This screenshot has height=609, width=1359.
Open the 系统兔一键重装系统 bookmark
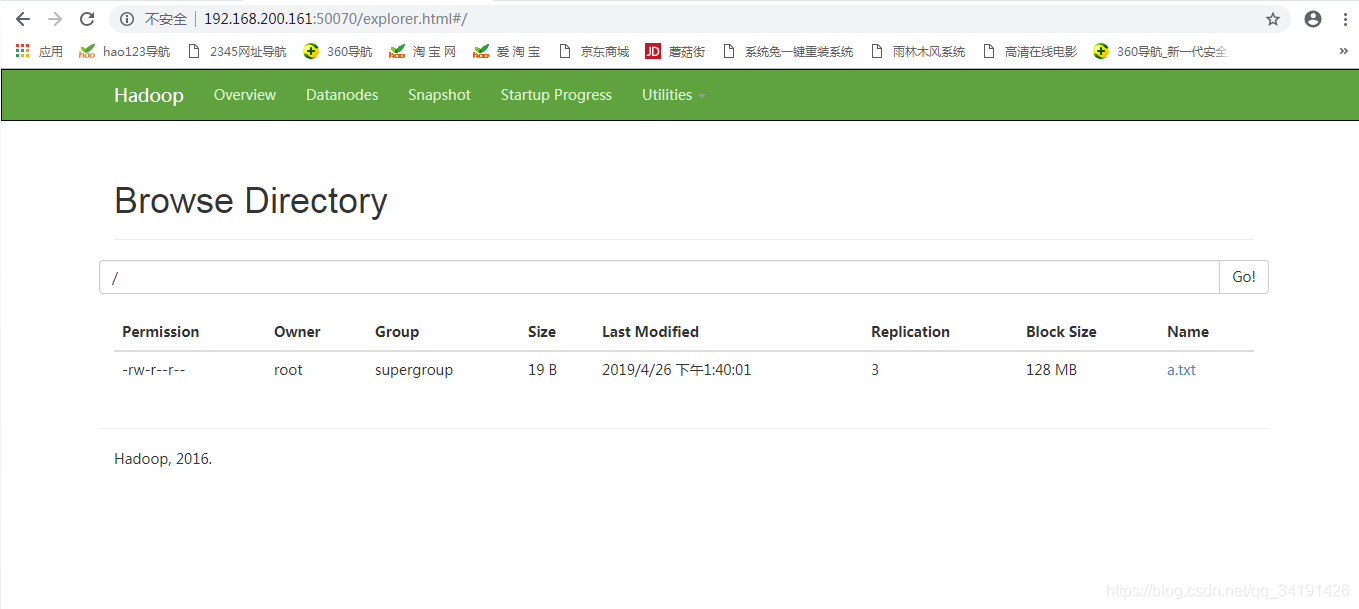[x=787, y=51]
